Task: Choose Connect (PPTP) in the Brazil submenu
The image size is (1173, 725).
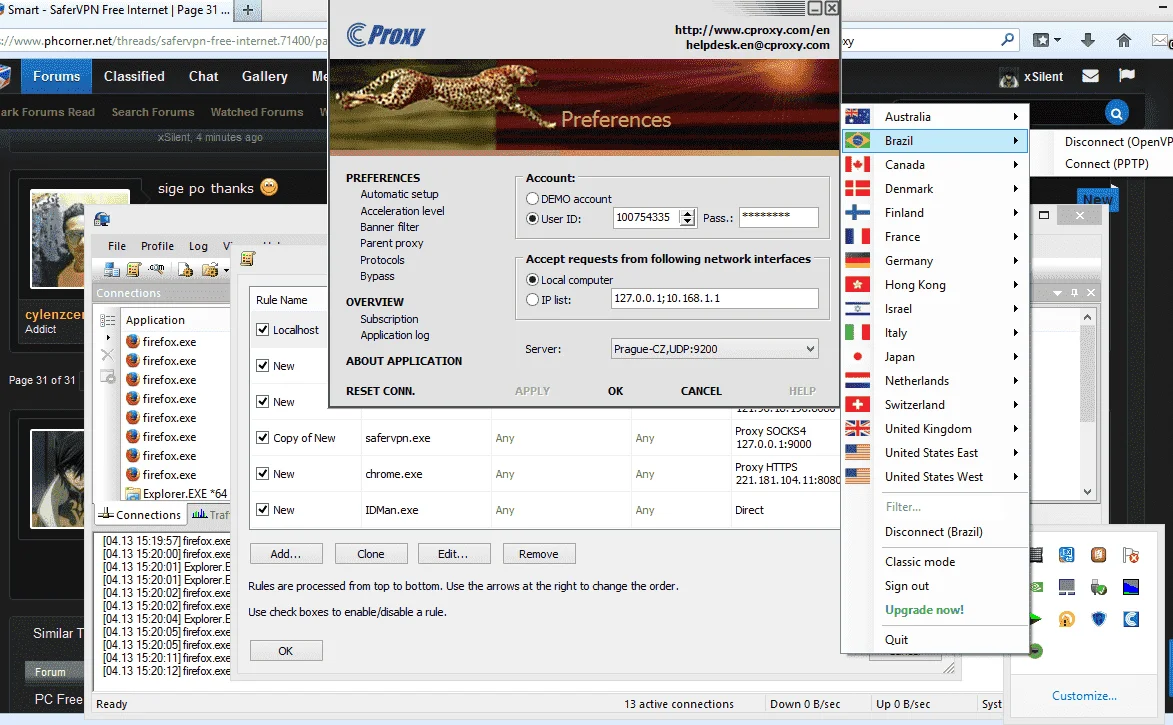Action: [x=1106, y=164]
